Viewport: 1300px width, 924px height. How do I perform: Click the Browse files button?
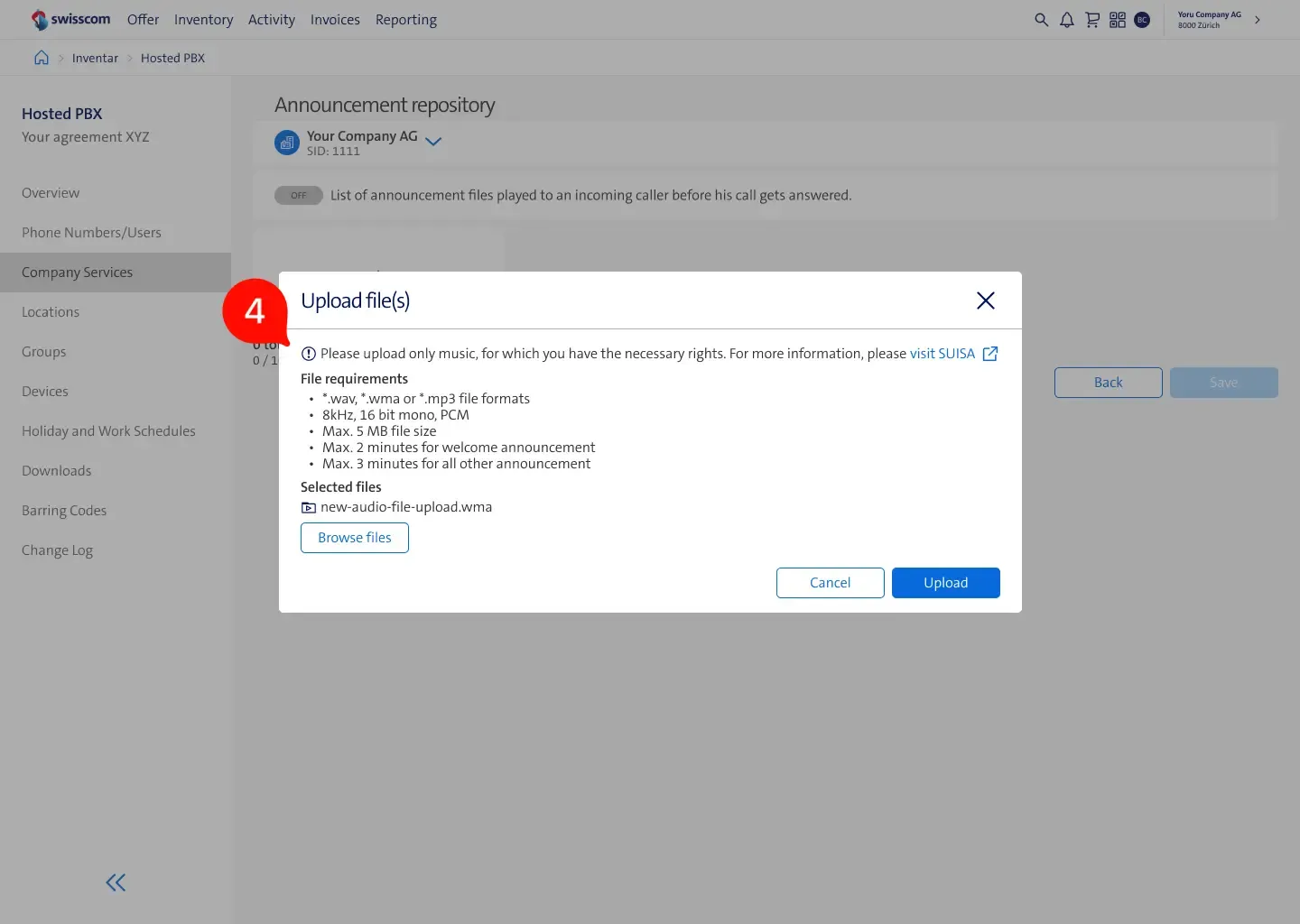354,537
